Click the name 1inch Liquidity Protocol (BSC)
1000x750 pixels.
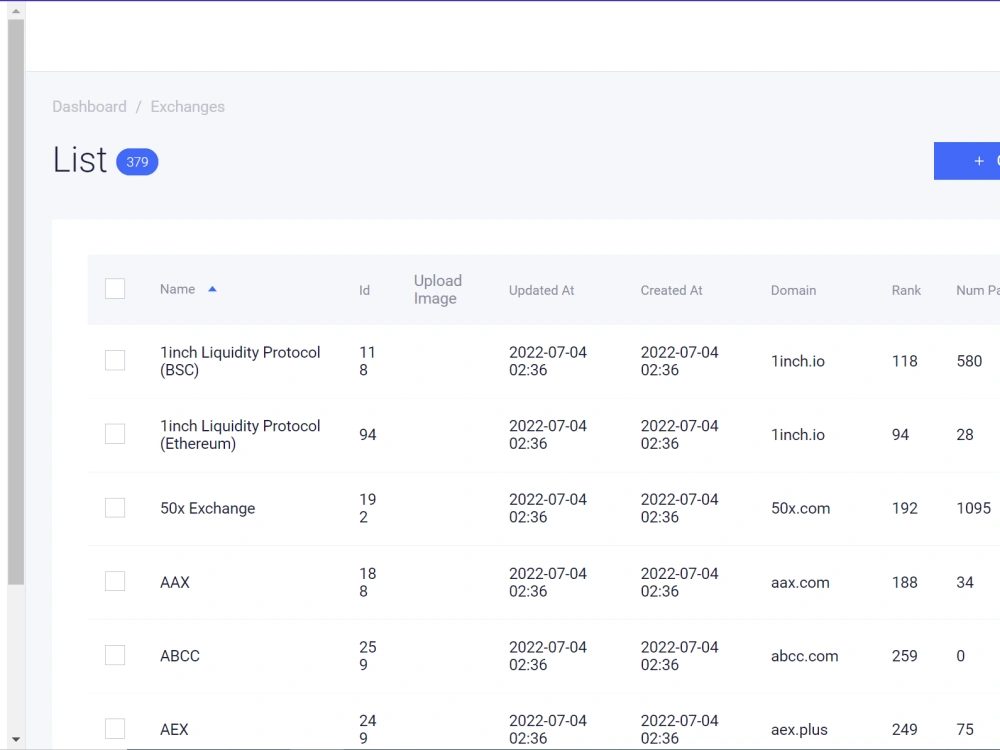[x=240, y=362]
